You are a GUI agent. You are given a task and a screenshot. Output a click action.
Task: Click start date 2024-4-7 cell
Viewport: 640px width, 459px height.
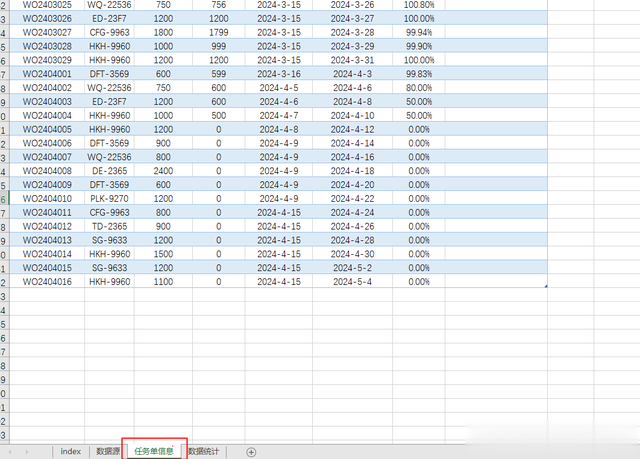pos(279,115)
